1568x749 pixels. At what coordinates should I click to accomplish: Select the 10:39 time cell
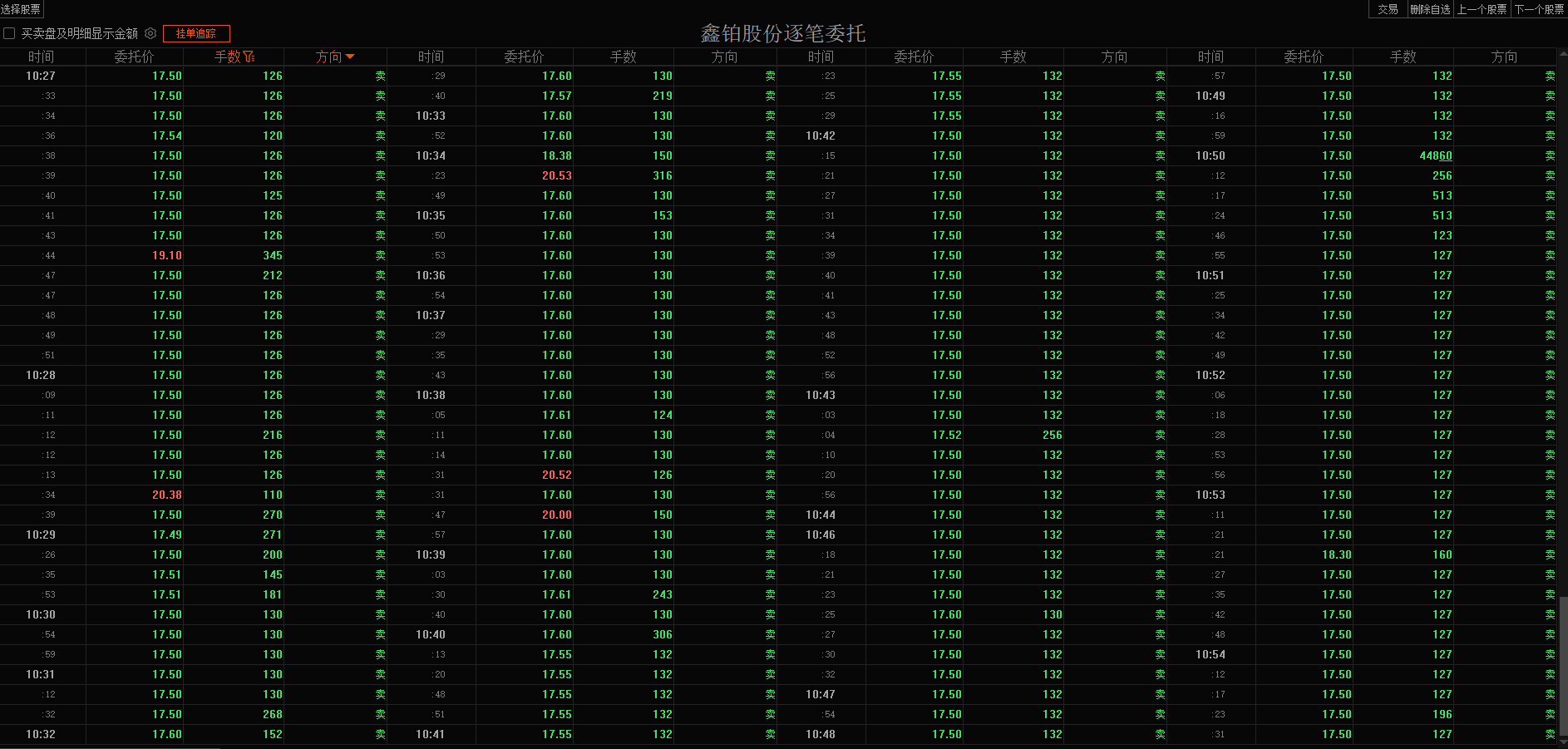(x=431, y=554)
